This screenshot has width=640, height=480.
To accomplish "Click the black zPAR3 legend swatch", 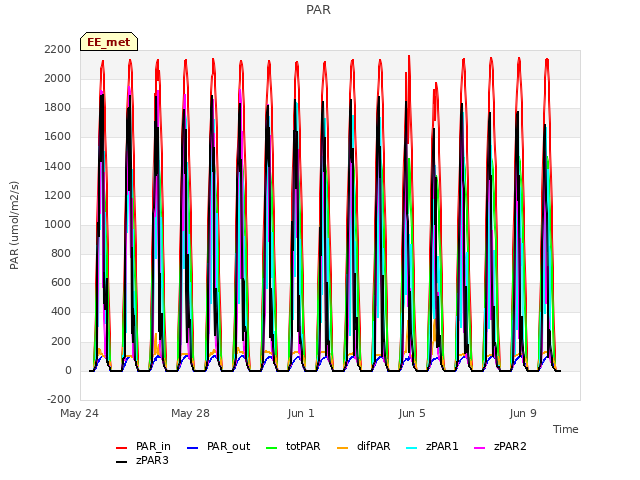I will click(122, 462).
